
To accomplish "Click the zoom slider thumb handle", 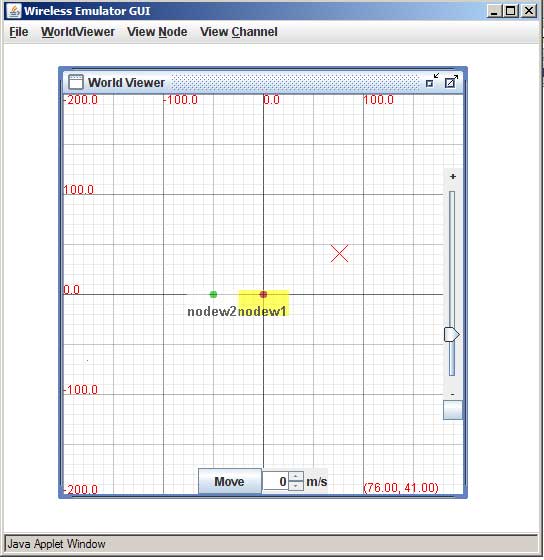I will pyautogui.click(x=451, y=335).
